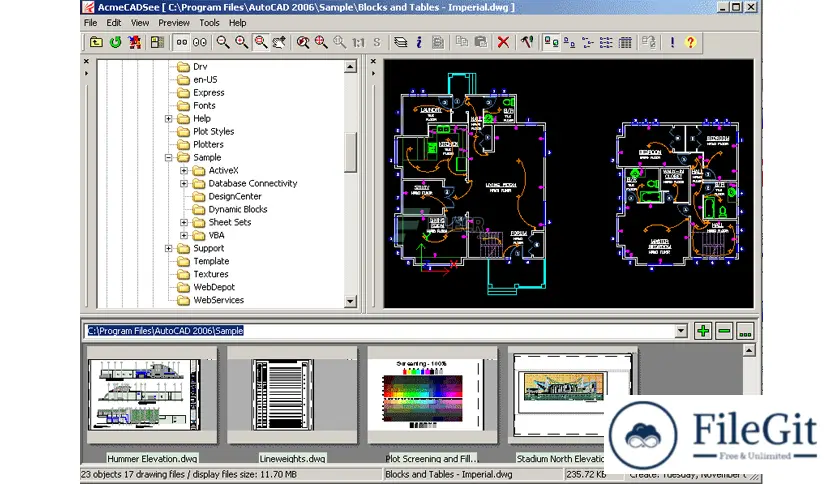This screenshot has height=484, width=836.
Task: Click the zoom previous magnifier icon
Action: 303,42
